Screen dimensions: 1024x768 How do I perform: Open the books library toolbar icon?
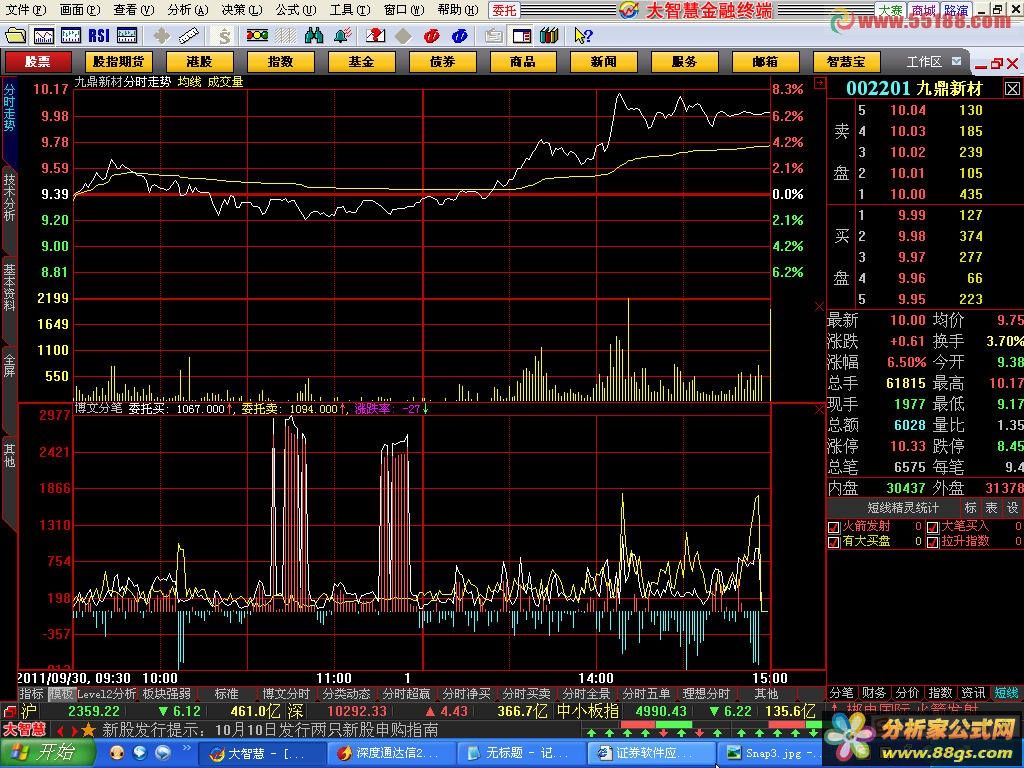click(x=548, y=36)
